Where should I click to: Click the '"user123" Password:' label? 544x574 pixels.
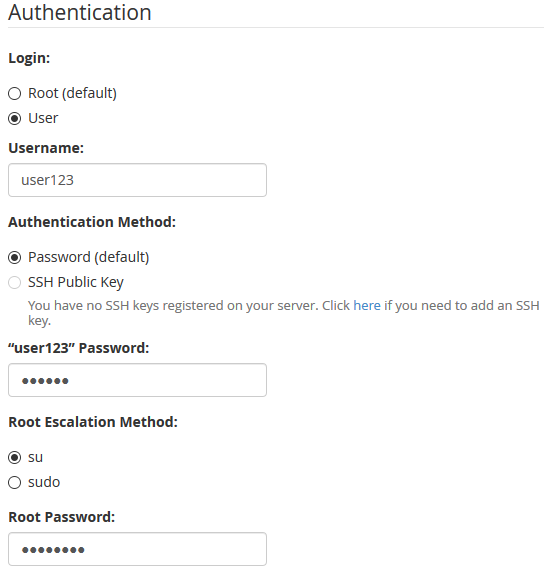coord(79,348)
